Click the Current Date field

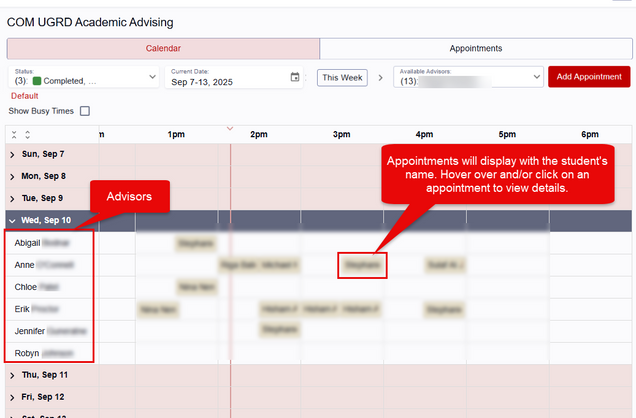coord(234,77)
